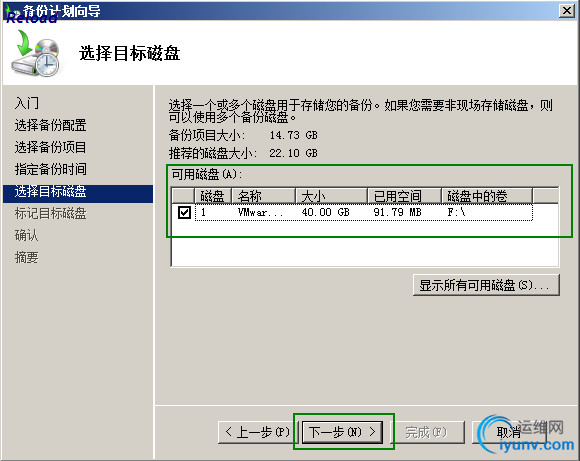Close the backup schedule wizard window
The width and height of the screenshot is (580, 461).
click(x=566, y=11)
